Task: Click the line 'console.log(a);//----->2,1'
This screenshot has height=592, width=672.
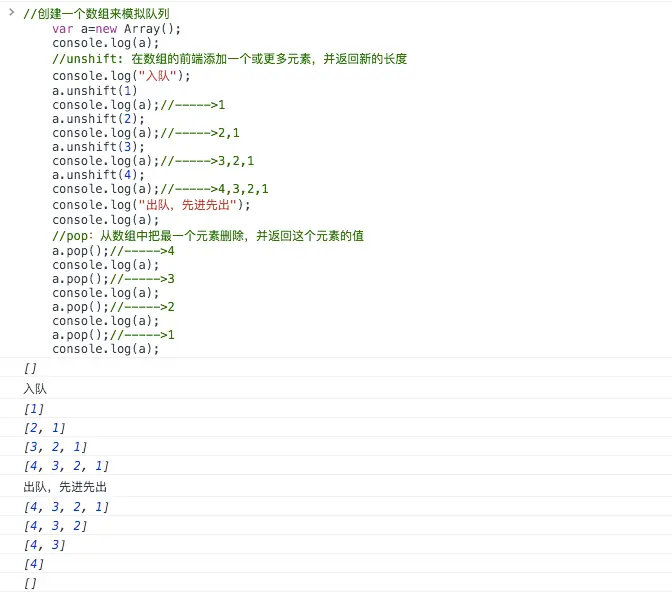Action: (x=146, y=133)
